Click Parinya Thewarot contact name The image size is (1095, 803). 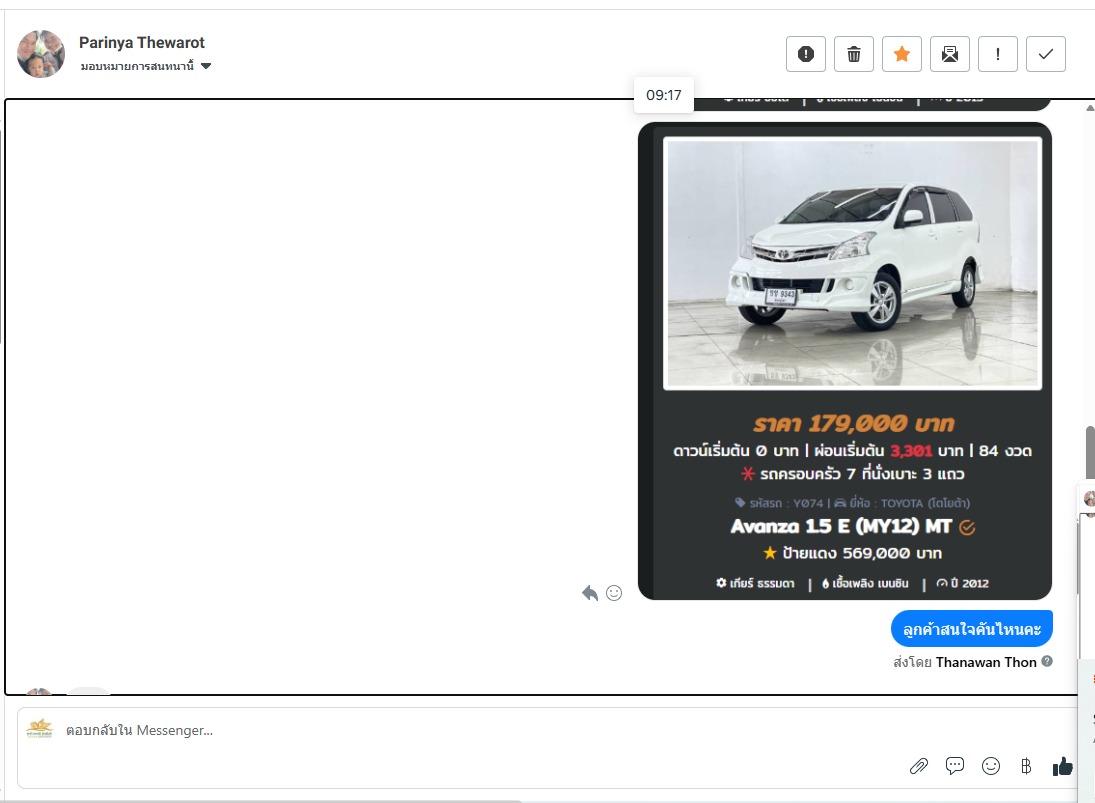142,43
